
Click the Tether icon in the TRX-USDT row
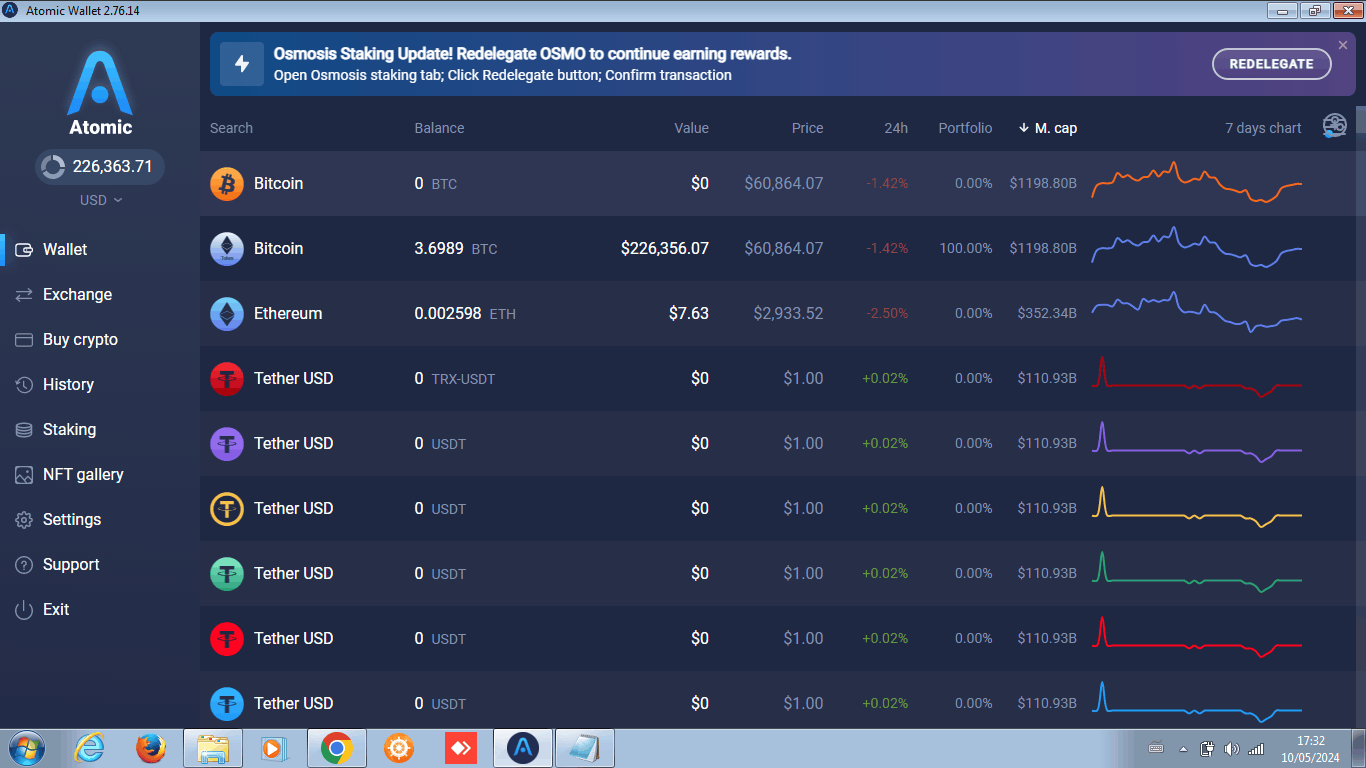[227, 379]
